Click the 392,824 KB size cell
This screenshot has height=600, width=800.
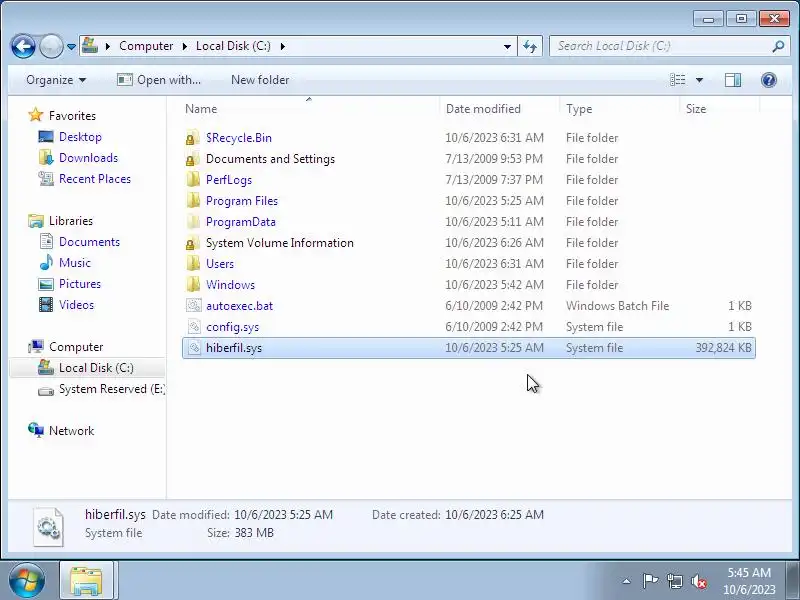point(723,348)
